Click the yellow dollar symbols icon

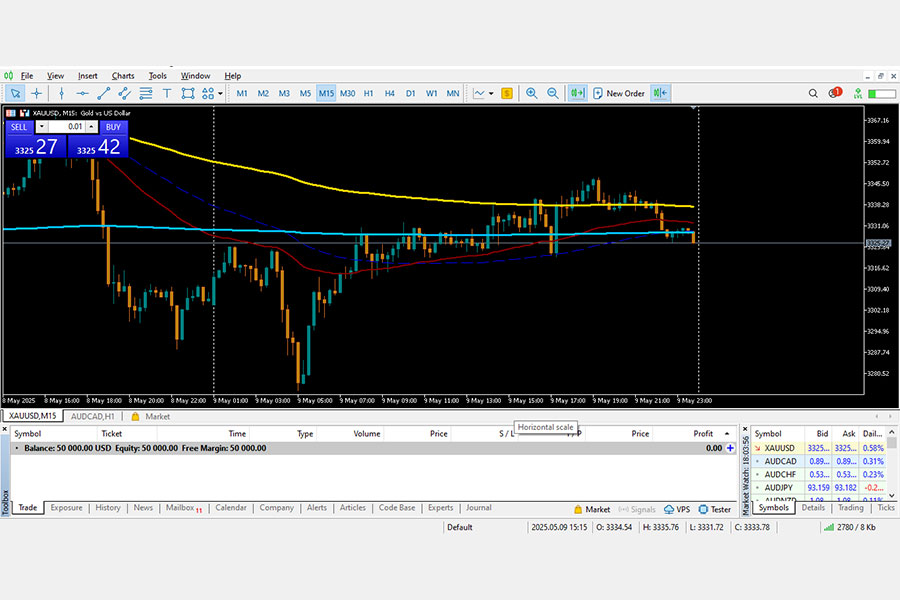(507, 93)
